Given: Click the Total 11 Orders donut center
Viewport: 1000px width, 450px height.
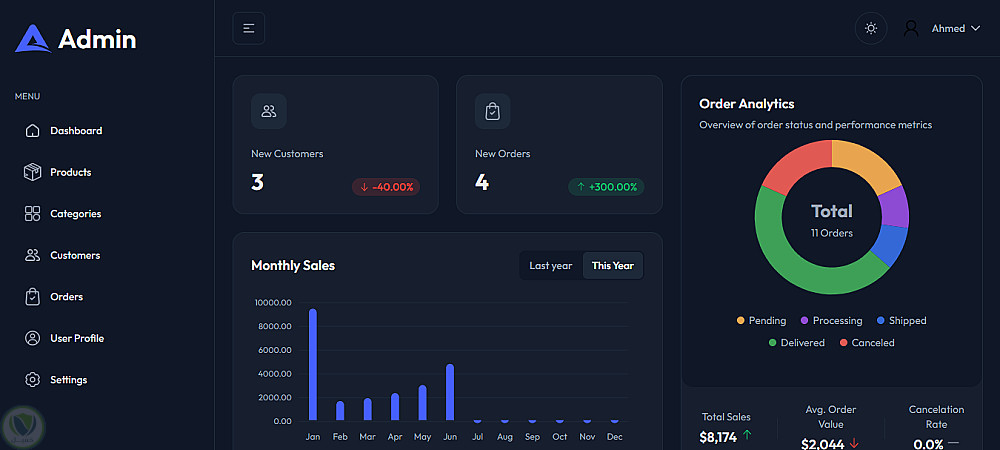Looking at the screenshot, I should click(832, 219).
